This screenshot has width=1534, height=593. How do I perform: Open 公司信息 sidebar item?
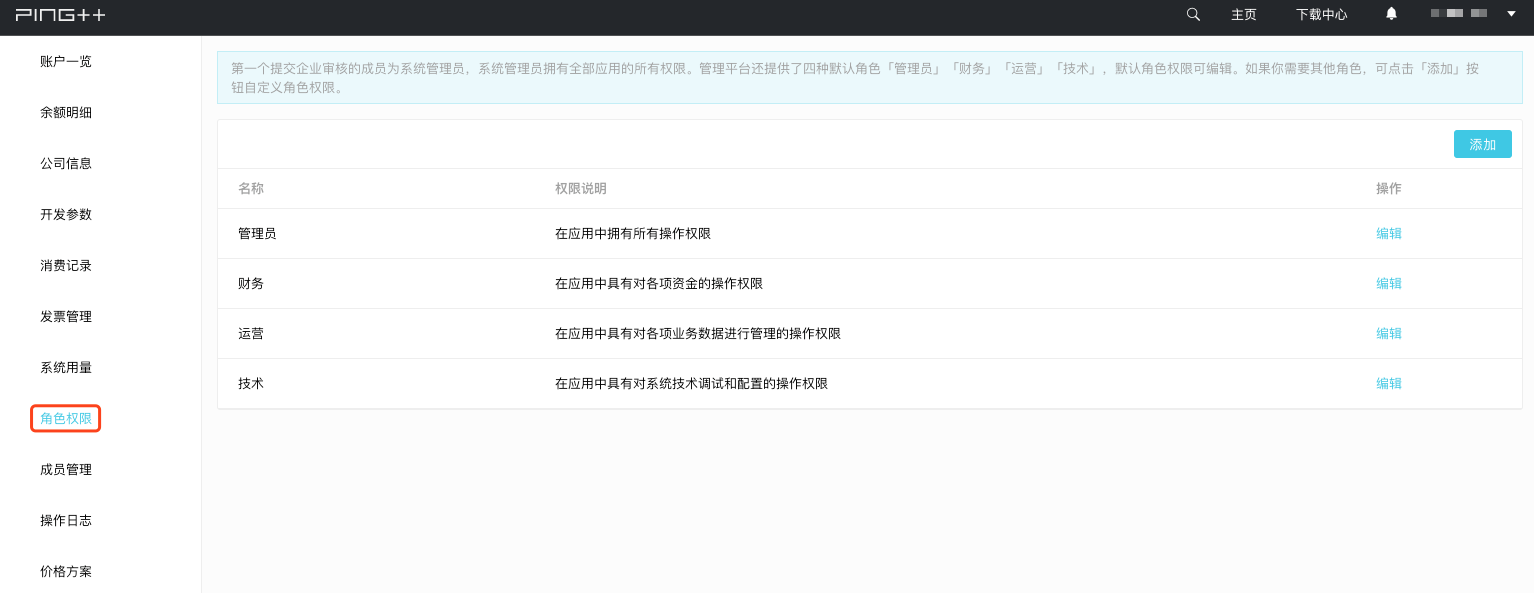point(66,163)
